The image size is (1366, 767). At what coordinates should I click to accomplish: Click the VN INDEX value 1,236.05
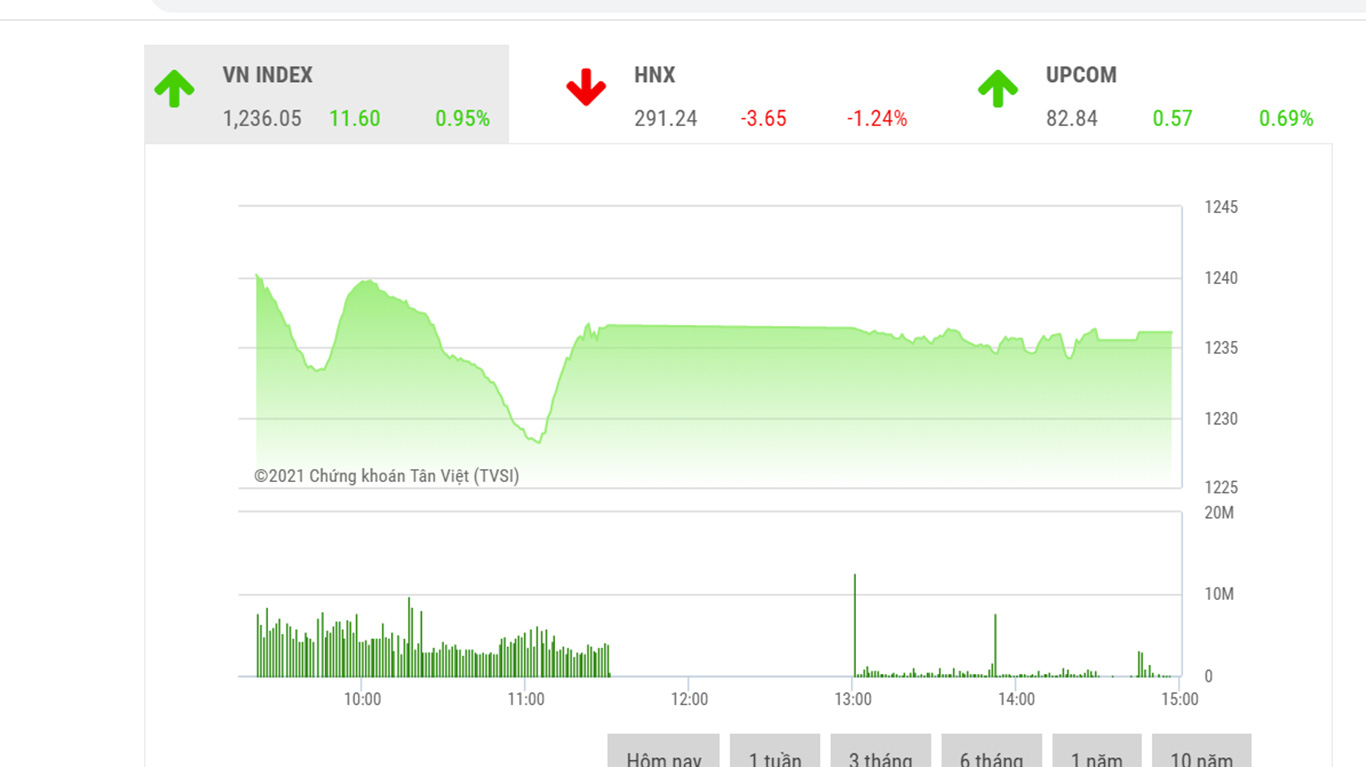[x=262, y=119]
